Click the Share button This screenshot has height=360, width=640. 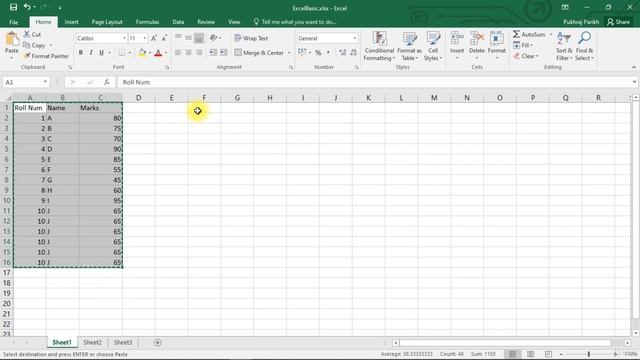(618, 22)
